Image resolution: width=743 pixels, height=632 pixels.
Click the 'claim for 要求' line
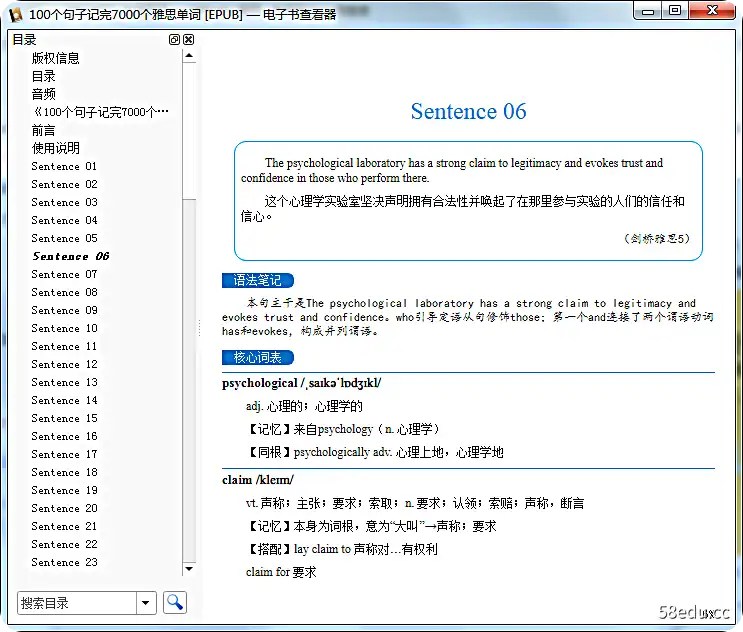click(281, 572)
